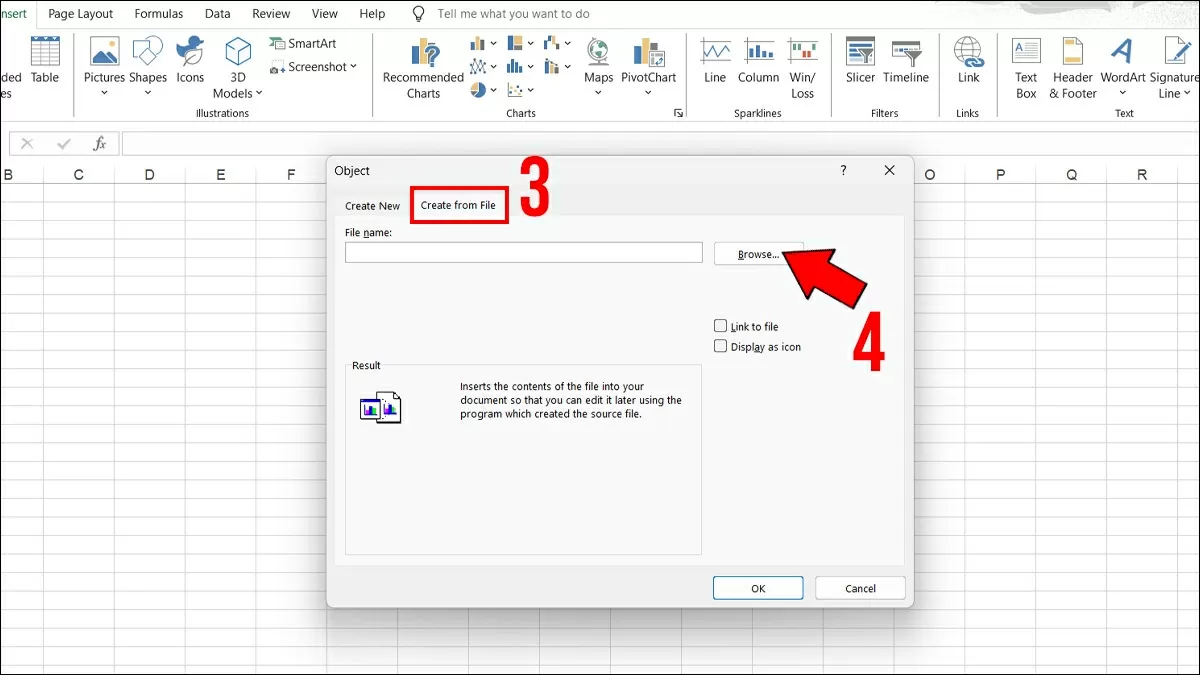Click the Browse button
The width and height of the screenshot is (1200, 675).
(x=758, y=254)
